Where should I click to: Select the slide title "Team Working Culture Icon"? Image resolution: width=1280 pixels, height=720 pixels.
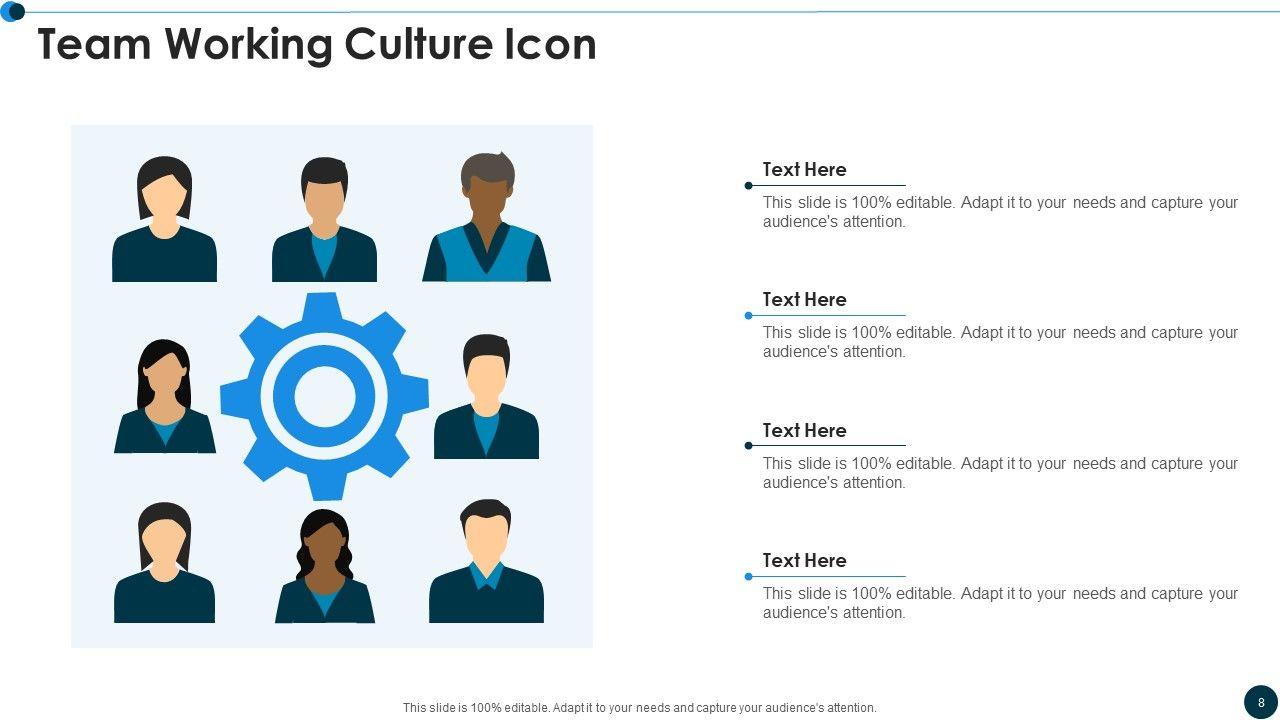(x=317, y=44)
